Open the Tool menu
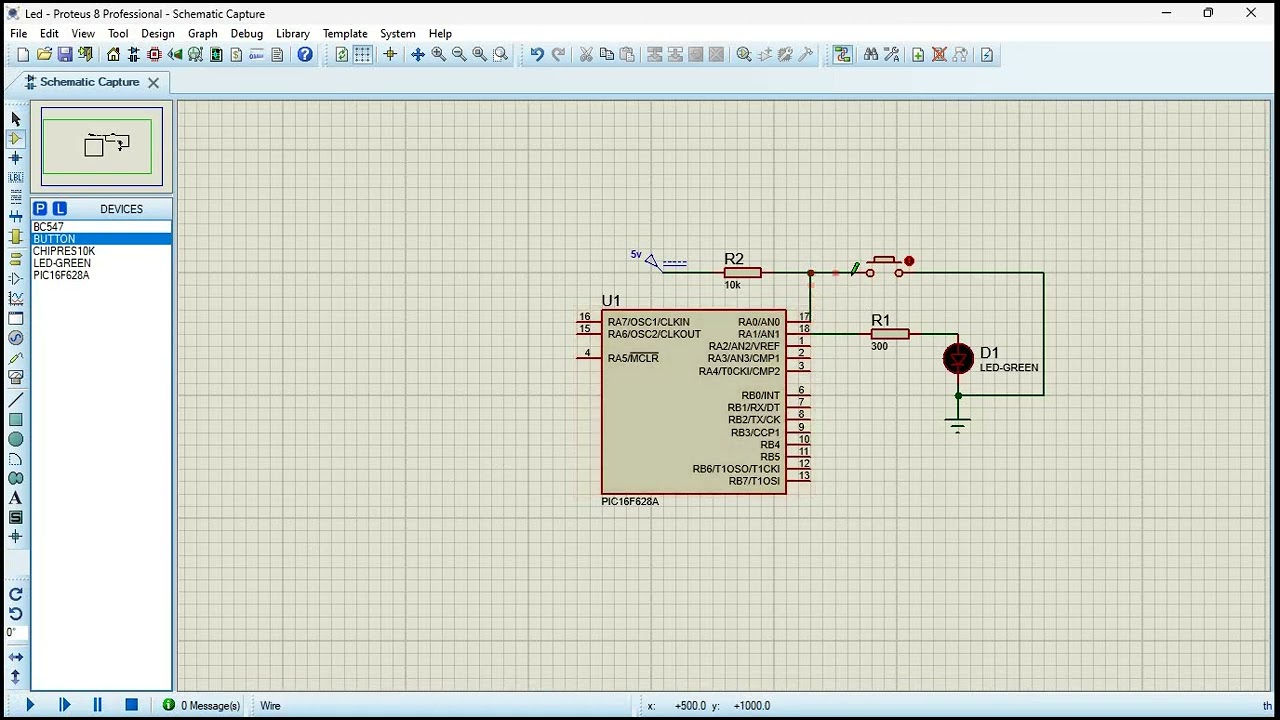 118,33
